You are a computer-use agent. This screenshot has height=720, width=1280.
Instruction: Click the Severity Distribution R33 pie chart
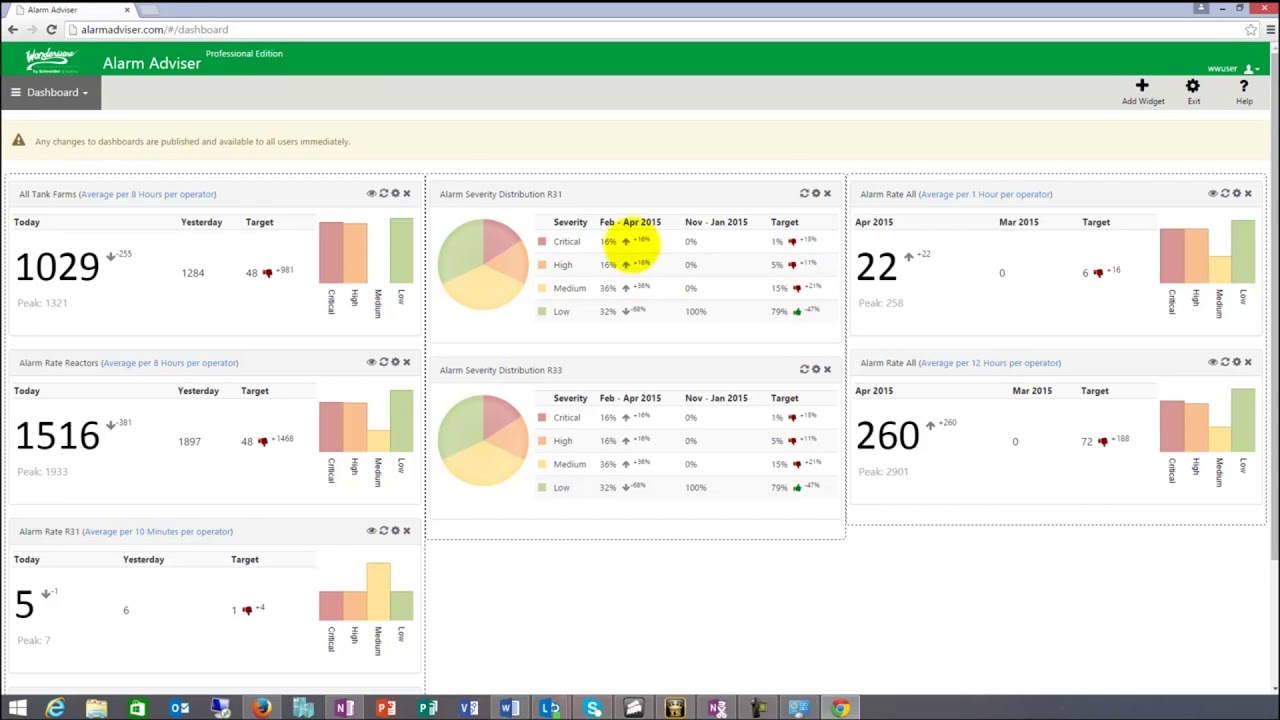point(483,440)
